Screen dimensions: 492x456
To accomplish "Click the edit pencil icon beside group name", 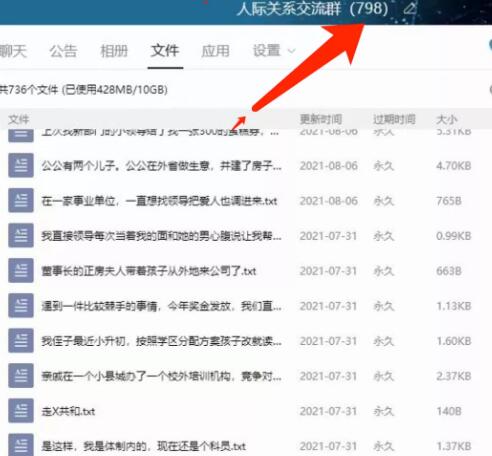I will (410, 8).
